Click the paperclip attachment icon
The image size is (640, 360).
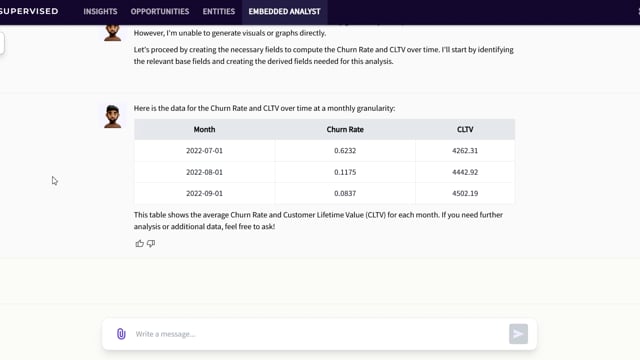coord(121,334)
